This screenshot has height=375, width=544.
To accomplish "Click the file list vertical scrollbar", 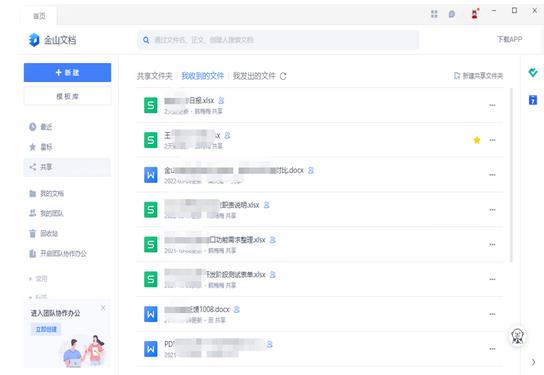I will [511, 175].
